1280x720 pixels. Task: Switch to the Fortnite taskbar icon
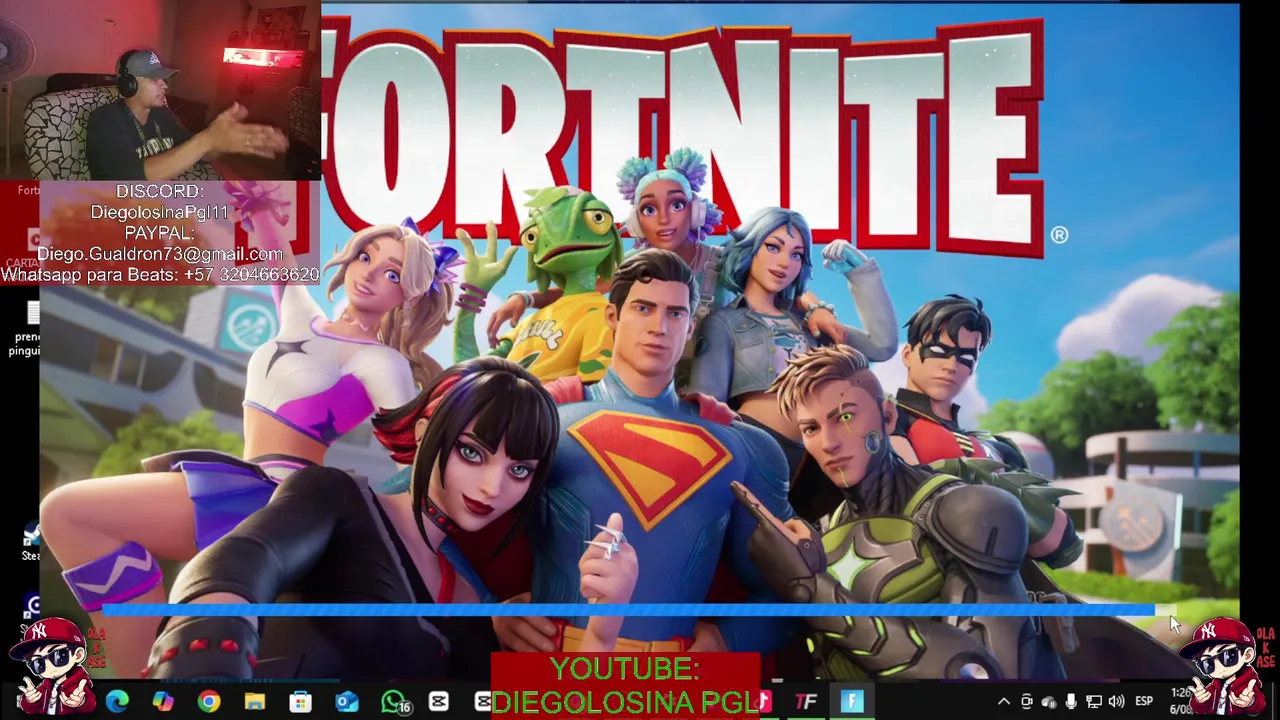pyautogui.click(x=852, y=702)
